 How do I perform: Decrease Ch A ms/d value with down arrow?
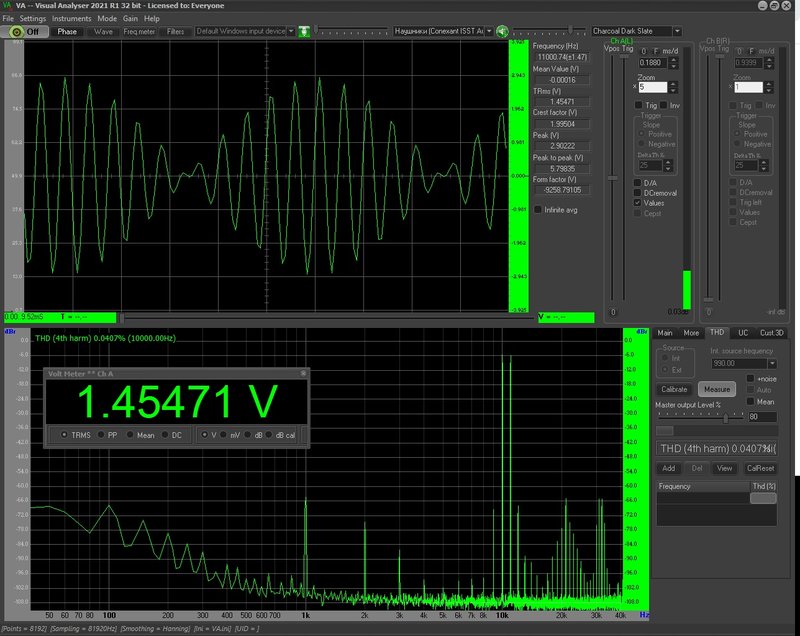click(x=673, y=66)
